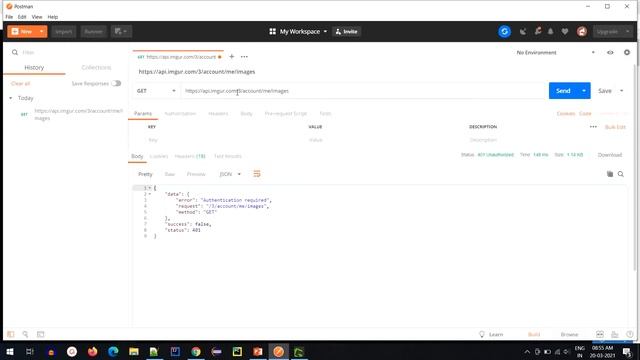
Task: Click the Invite button
Action: (347, 31)
